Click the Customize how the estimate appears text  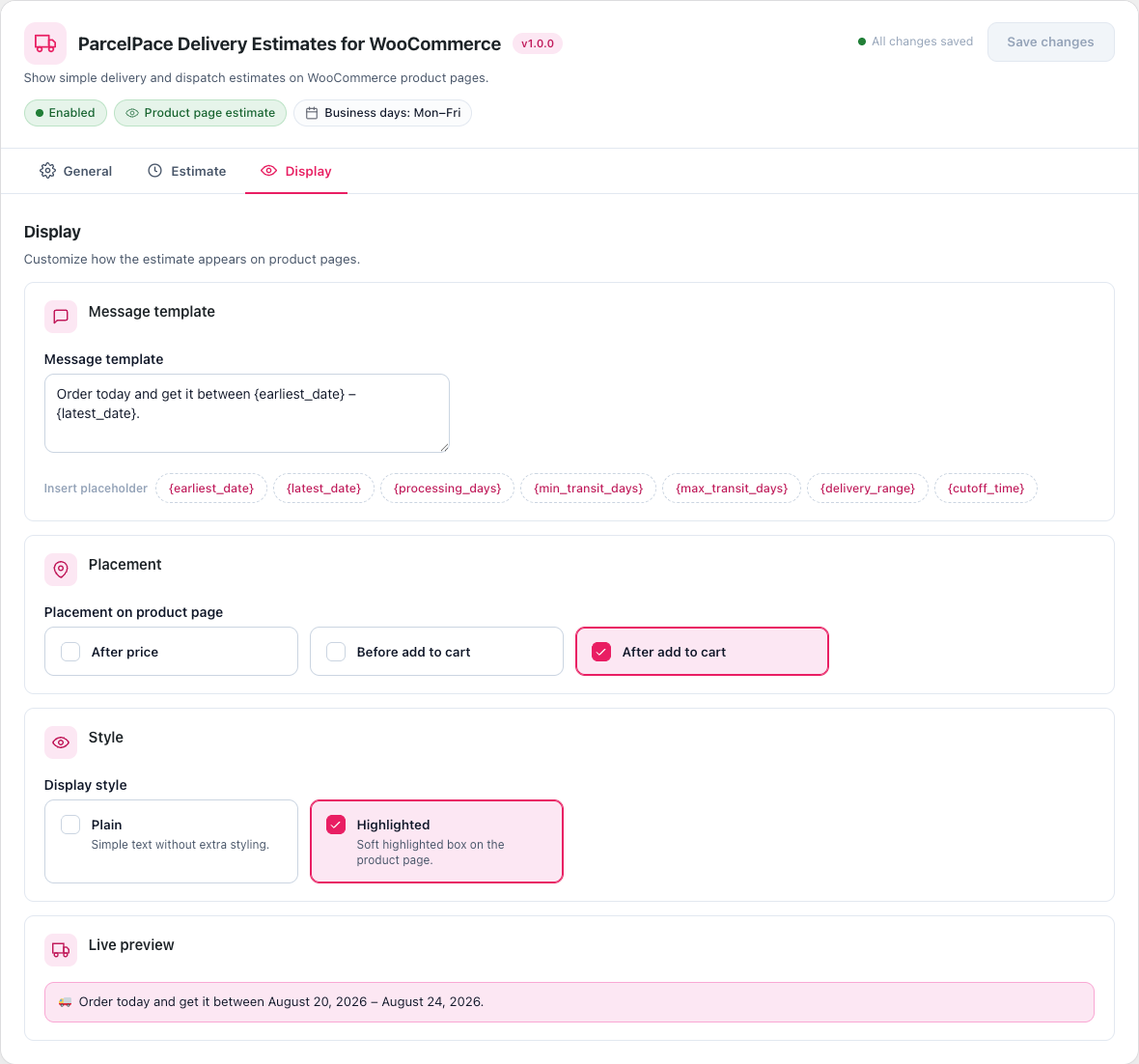click(192, 260)
